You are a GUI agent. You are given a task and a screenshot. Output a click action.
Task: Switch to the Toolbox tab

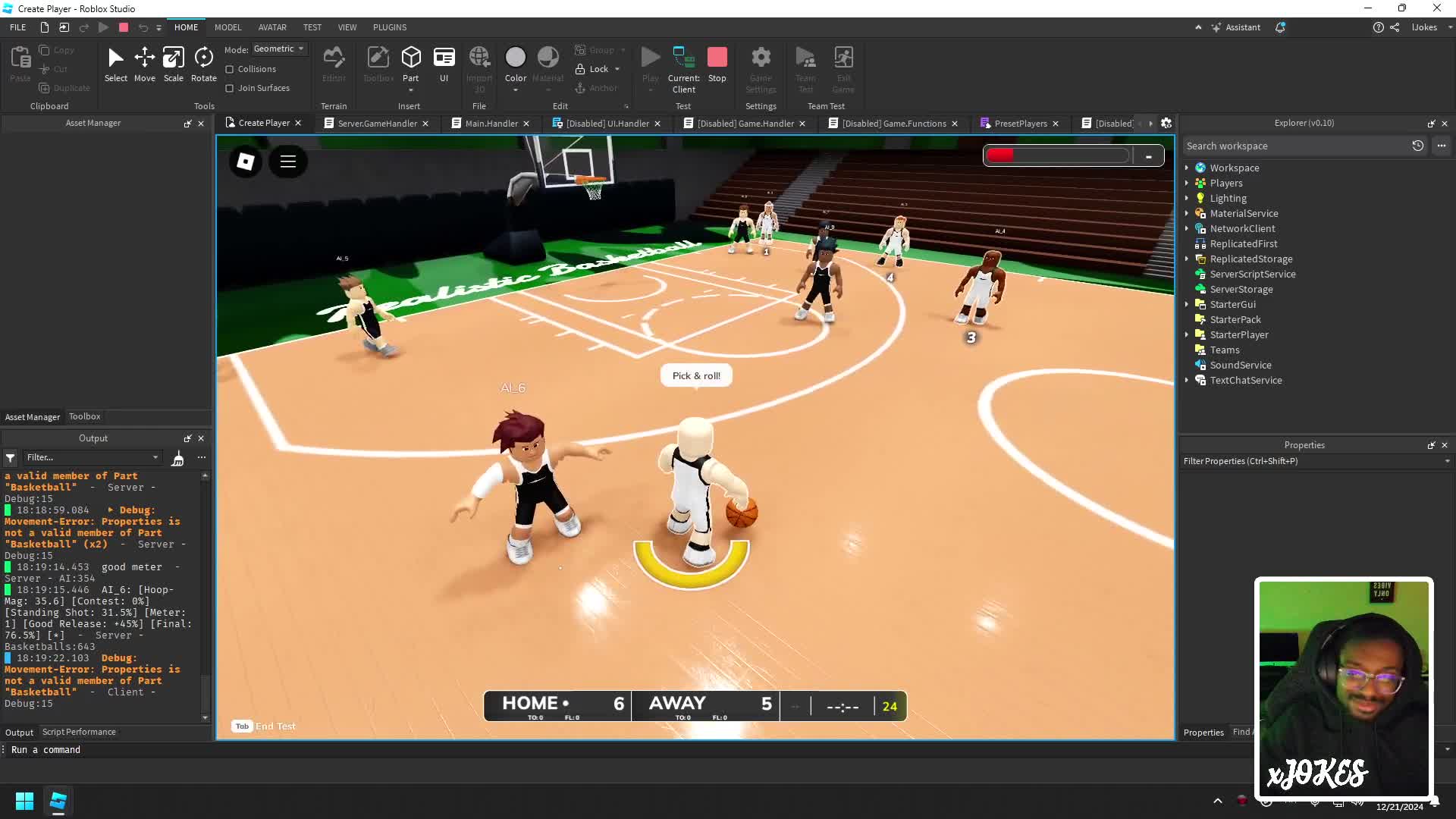point(84,416)
